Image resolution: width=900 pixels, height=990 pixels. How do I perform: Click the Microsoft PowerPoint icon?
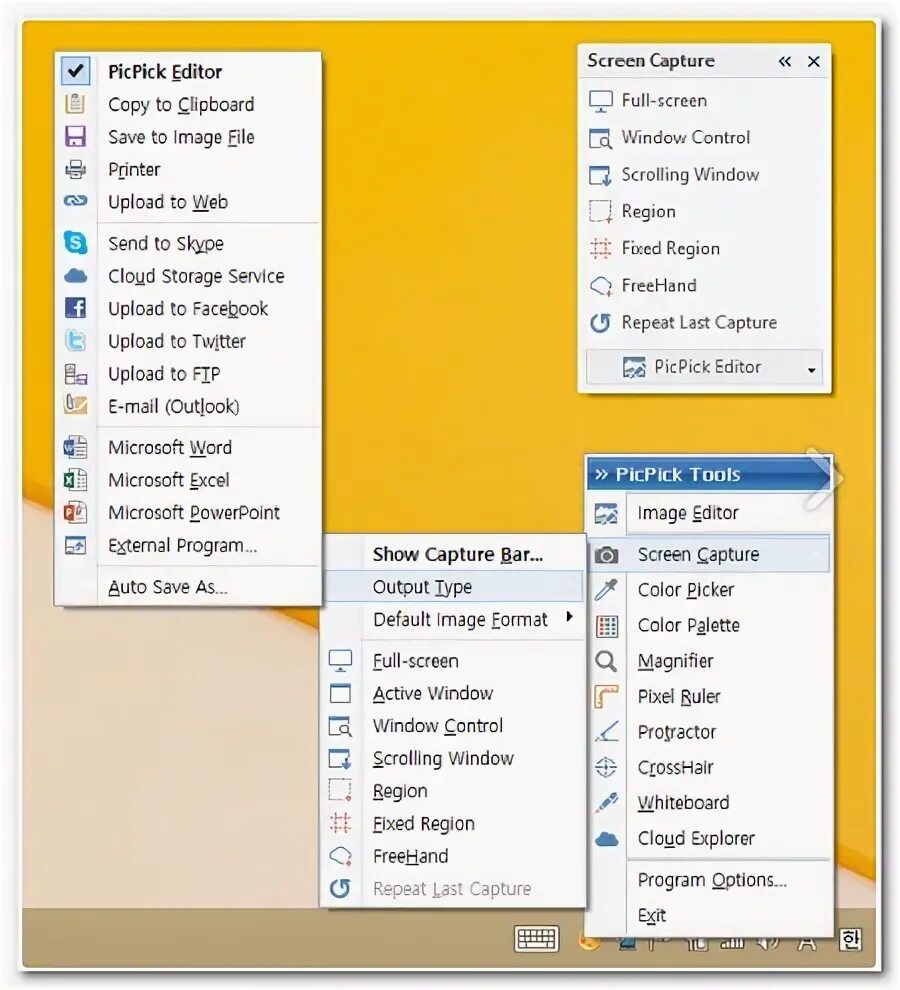[75, 512]
